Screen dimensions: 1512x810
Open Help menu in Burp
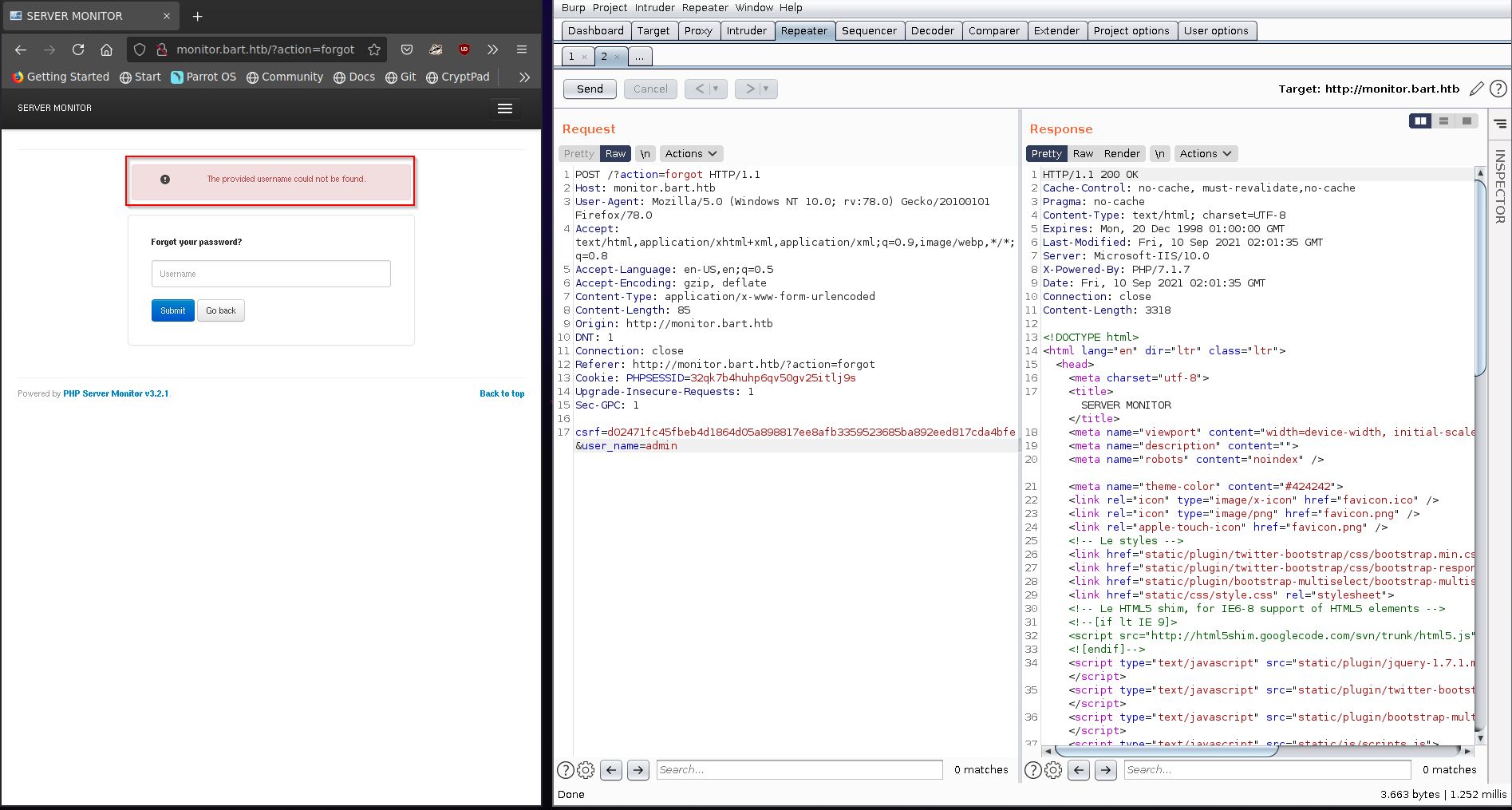[791, 7]
